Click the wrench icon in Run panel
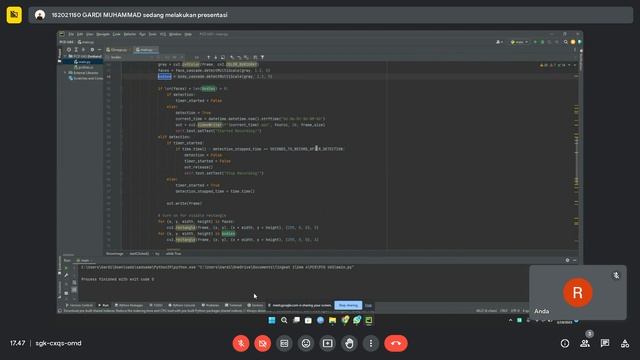Image resolution: width=640 pixels, height=360 pixels. tap(66, 276)
